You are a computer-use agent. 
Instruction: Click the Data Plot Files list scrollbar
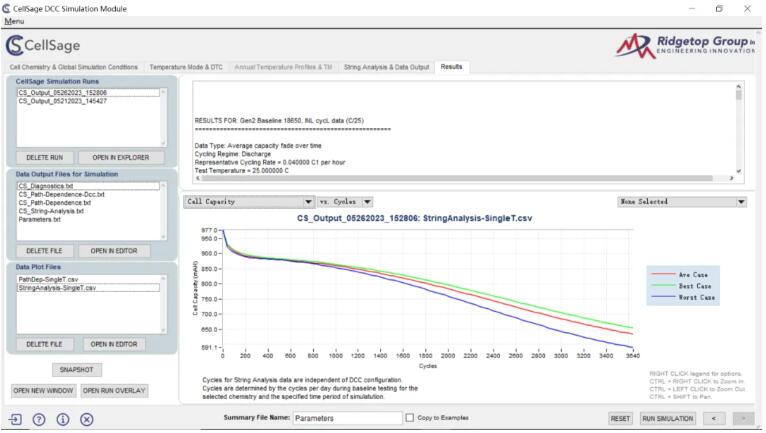164,304
